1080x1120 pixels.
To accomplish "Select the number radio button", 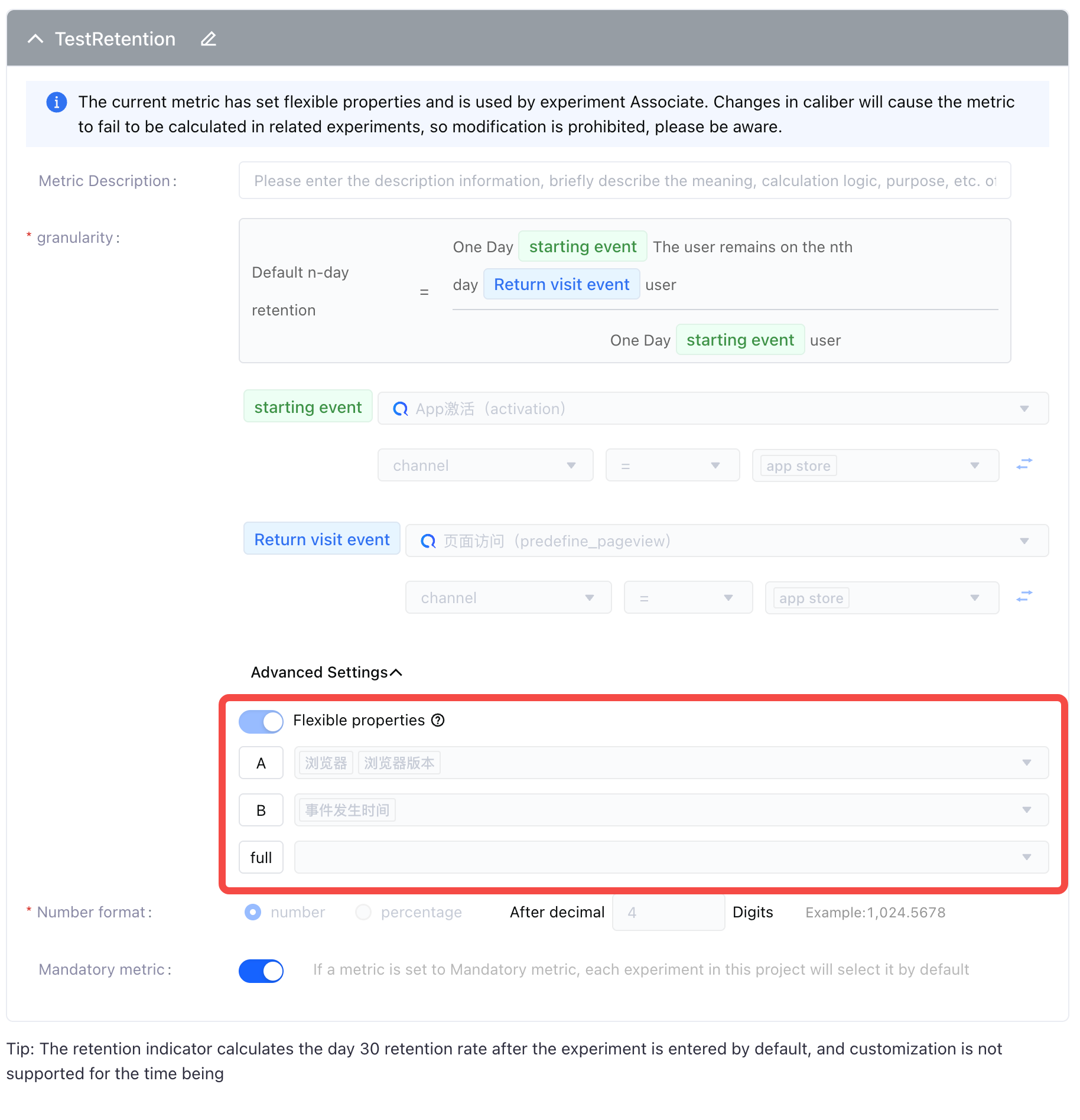I will coord(253,912).
